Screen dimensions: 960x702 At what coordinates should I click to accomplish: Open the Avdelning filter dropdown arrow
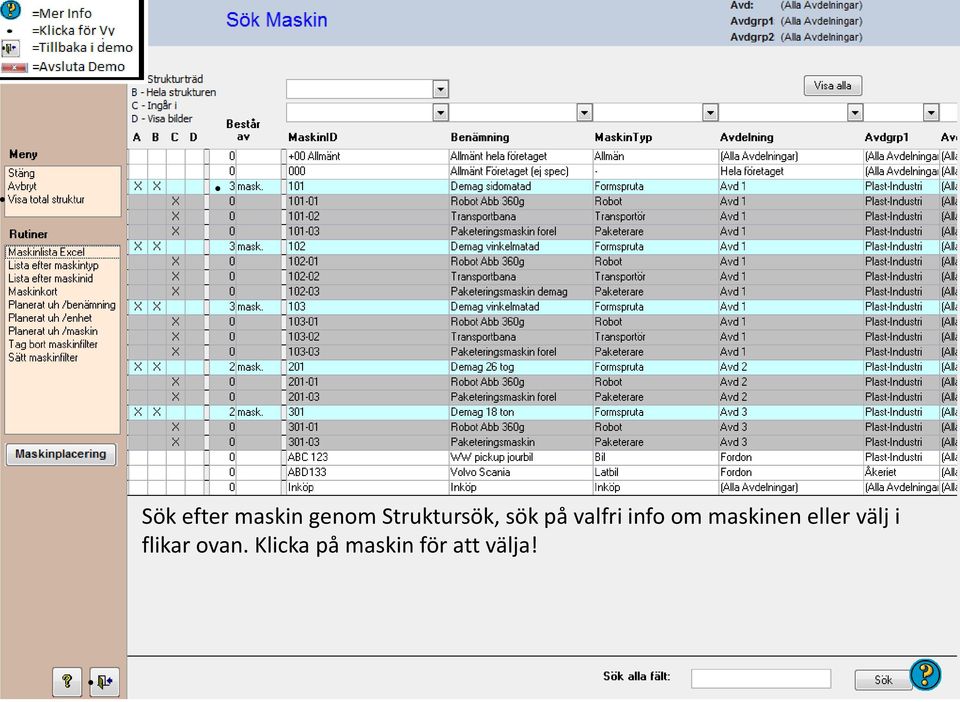point(855,113)
